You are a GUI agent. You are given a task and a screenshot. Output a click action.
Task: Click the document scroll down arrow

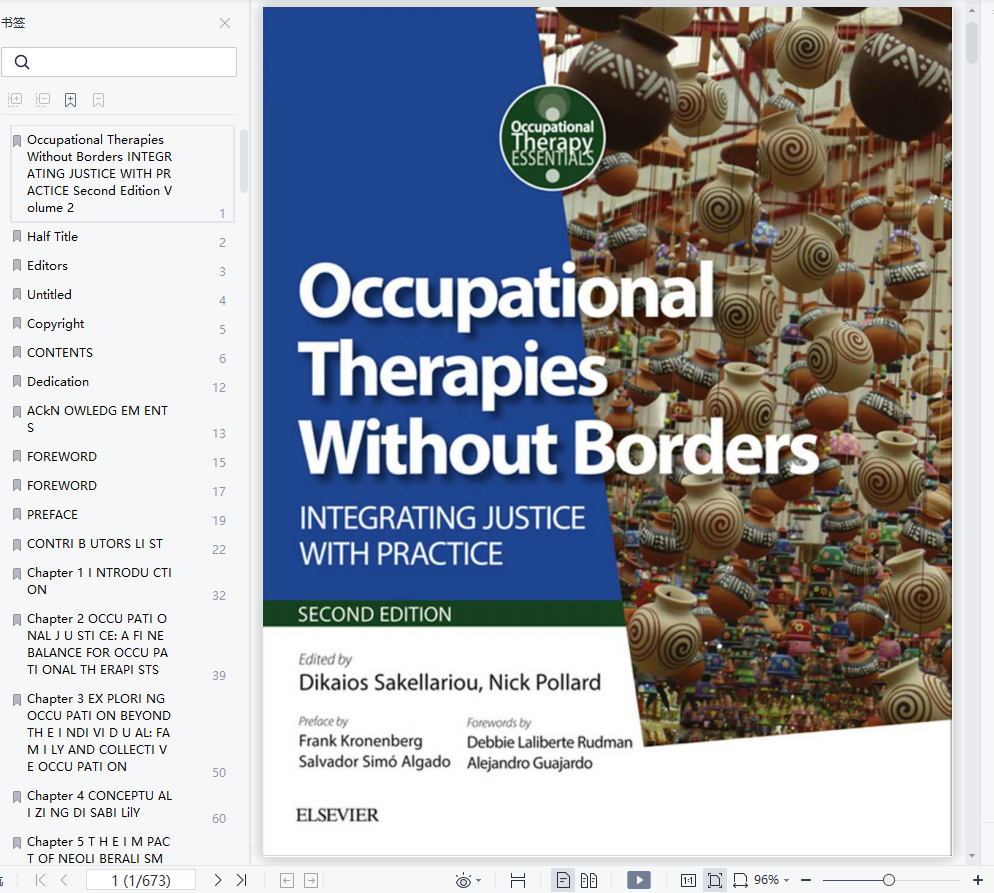coord(972,856)
